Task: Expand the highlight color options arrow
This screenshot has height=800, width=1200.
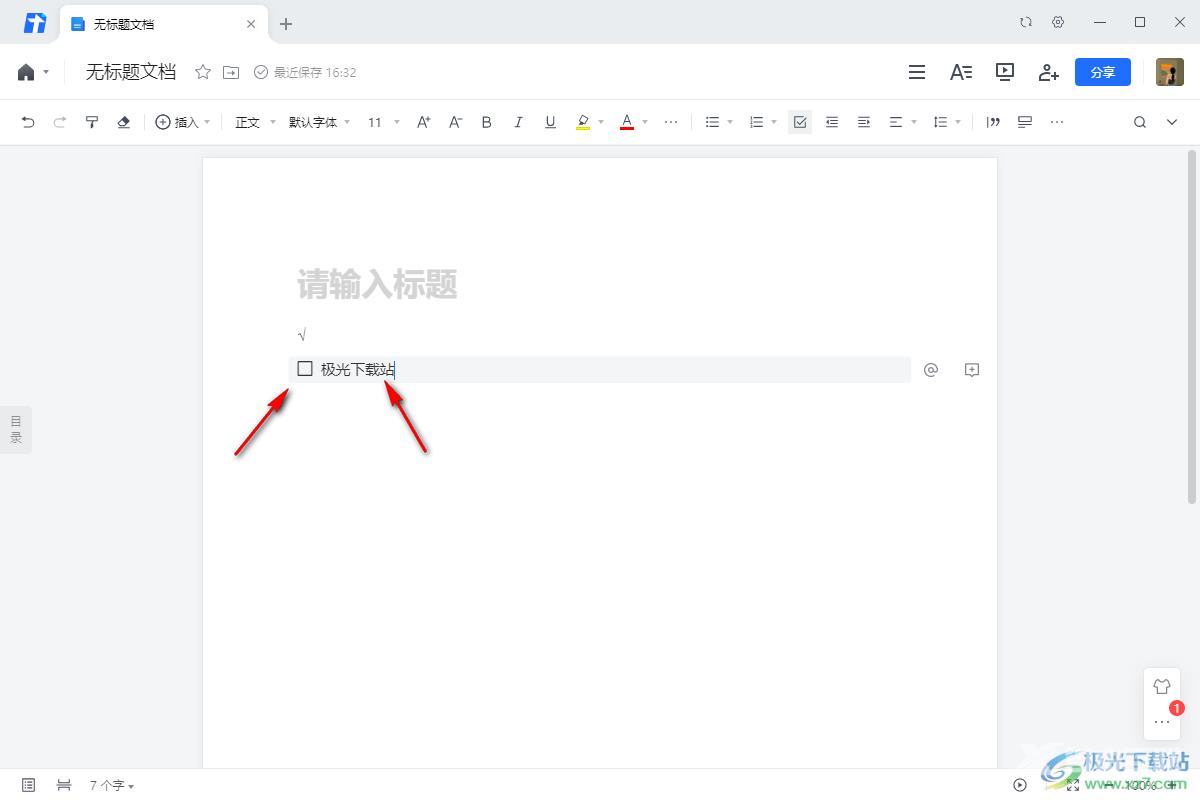Action: coord(601,122)
